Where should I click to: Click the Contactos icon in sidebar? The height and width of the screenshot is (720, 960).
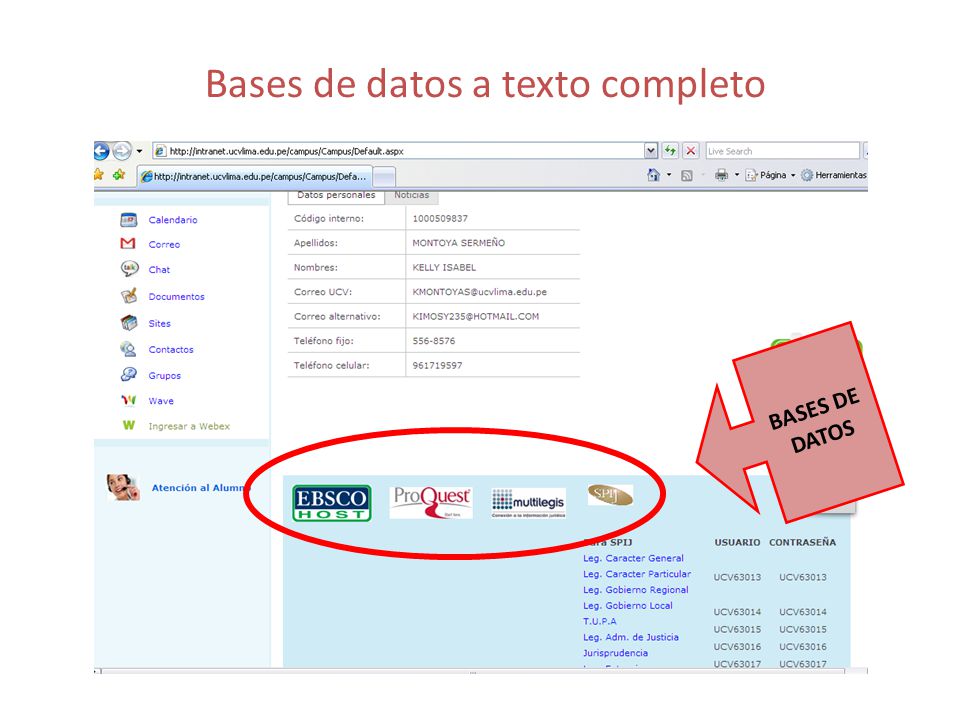(x=129, y=349)
